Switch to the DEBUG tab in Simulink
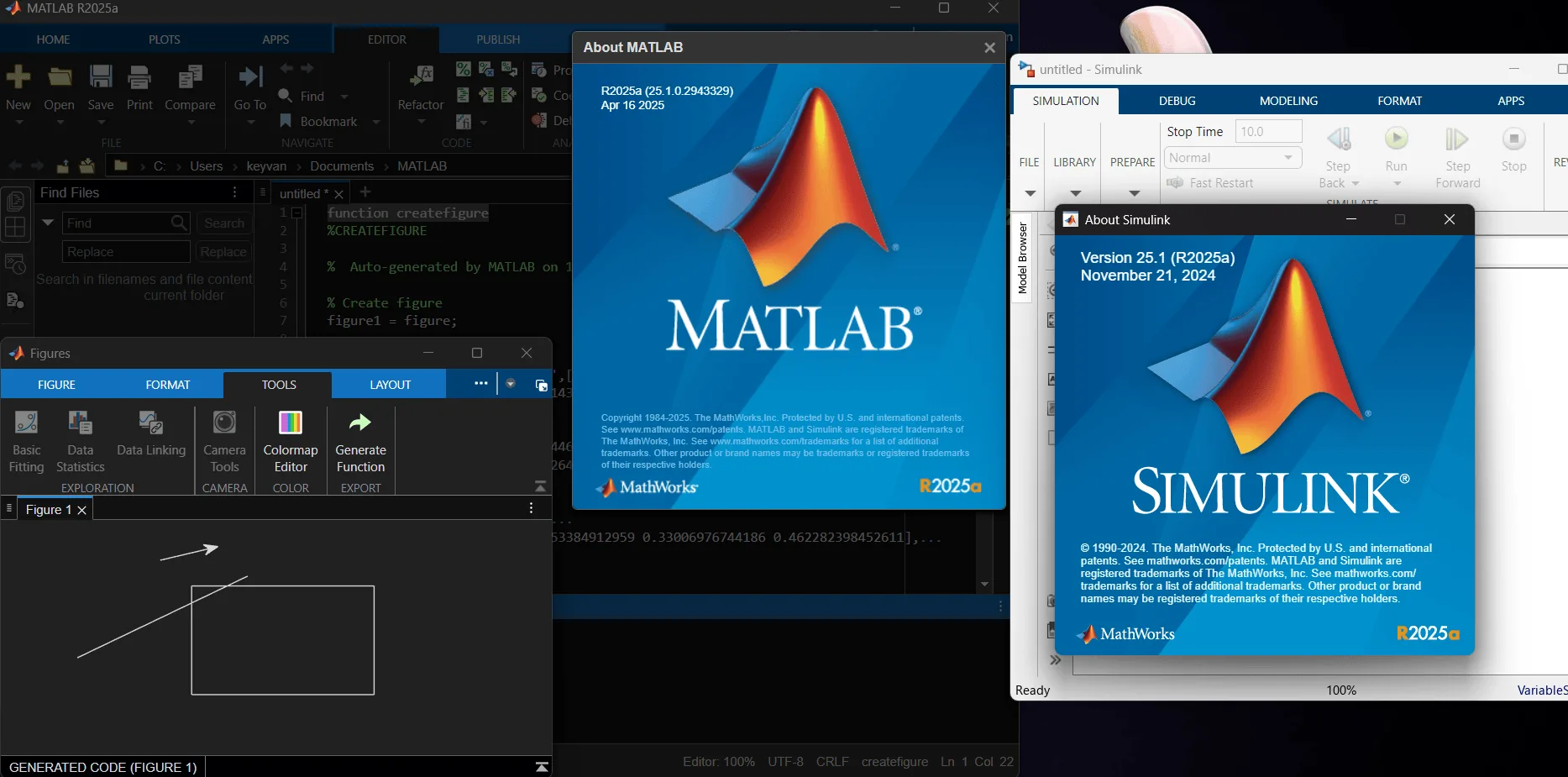The image size is (1568, 777). [x=1177, y=101]
